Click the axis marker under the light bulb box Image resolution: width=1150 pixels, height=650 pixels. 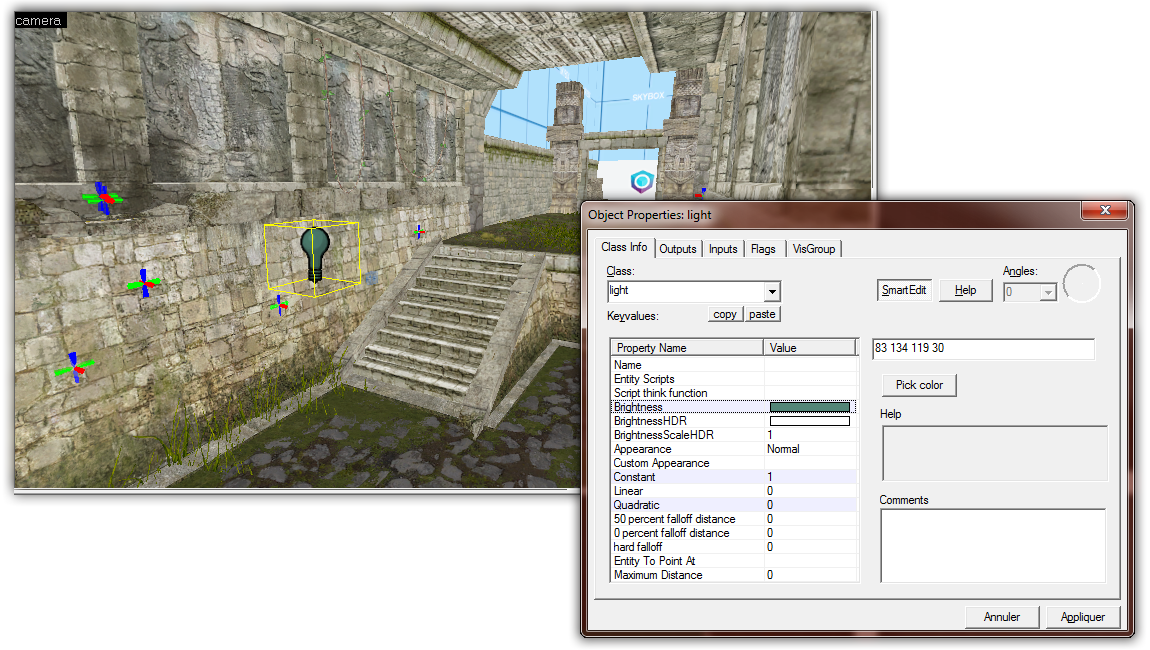tap(281, 305)
